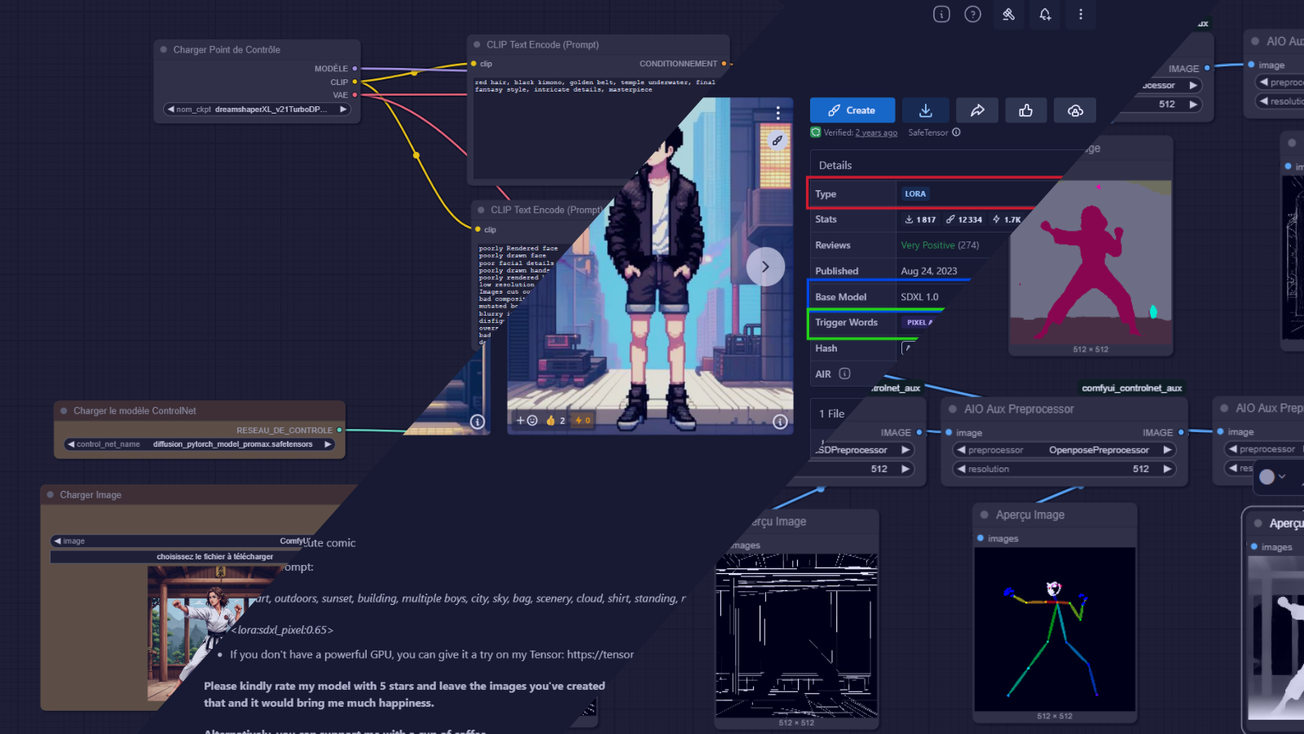This screenshot has height=734, width=1304.
Task: Click the '2 years ago' verified link
Action: click(x=876, y=133)
